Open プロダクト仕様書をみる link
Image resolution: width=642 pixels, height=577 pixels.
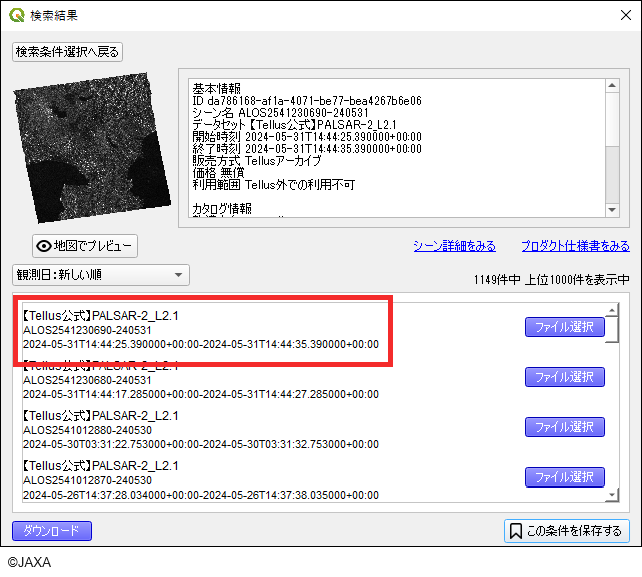pos(575,246)
